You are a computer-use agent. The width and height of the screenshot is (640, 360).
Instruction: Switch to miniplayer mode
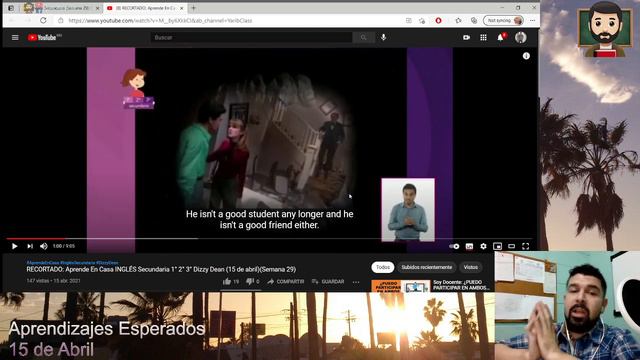tap(497, 246)
